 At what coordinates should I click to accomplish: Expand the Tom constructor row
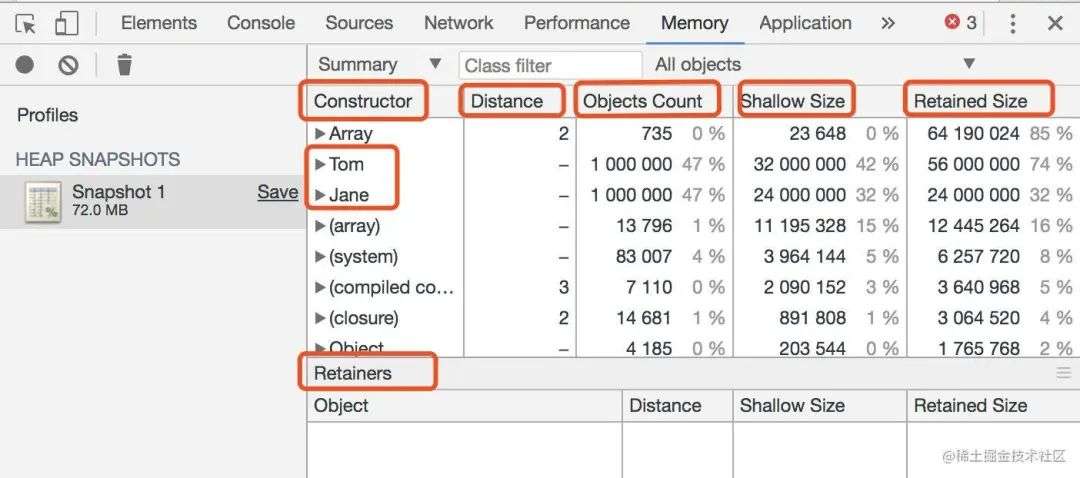tap(320, 165)
